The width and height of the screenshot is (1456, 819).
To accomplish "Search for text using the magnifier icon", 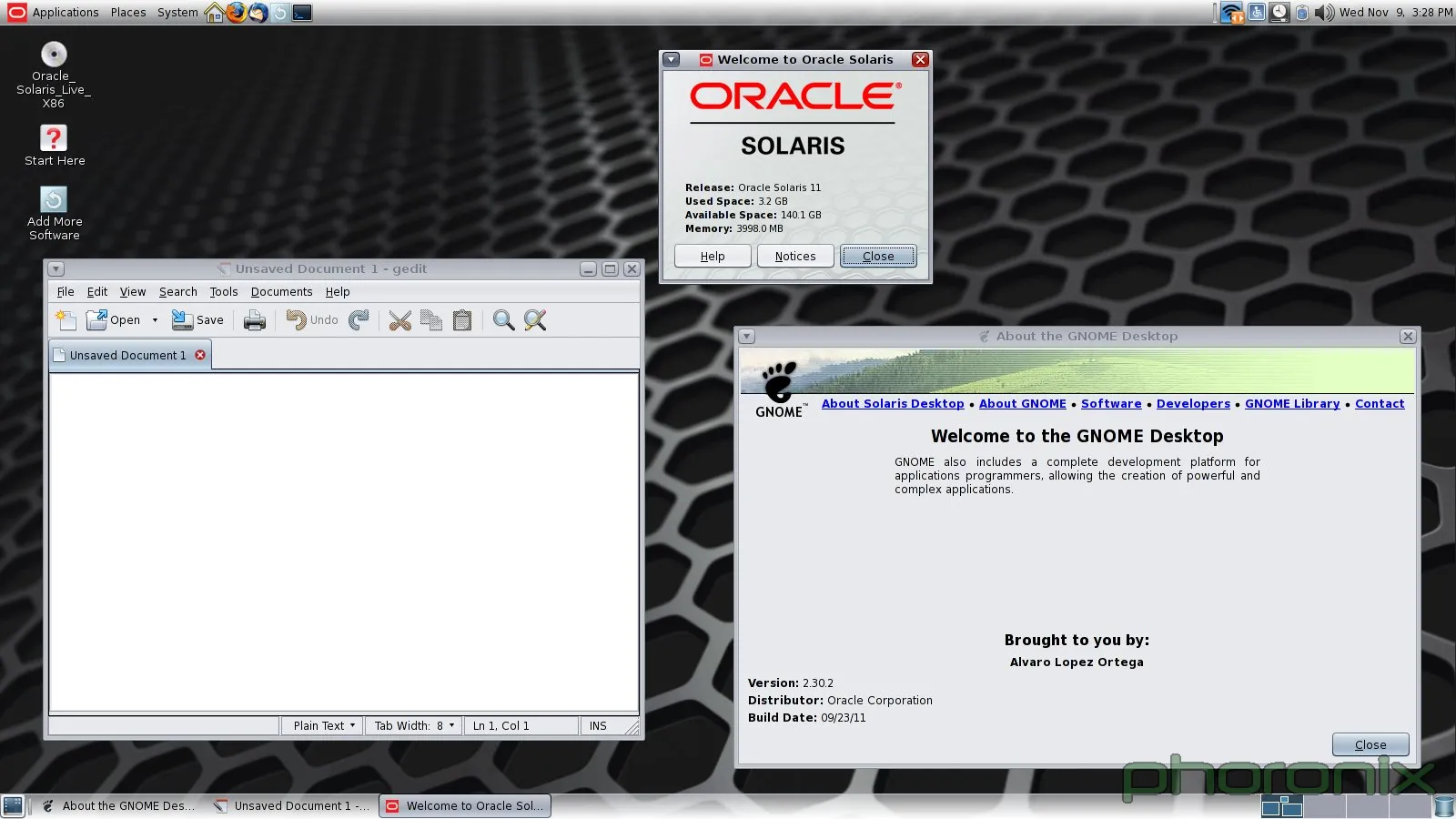I will [503, 320].
